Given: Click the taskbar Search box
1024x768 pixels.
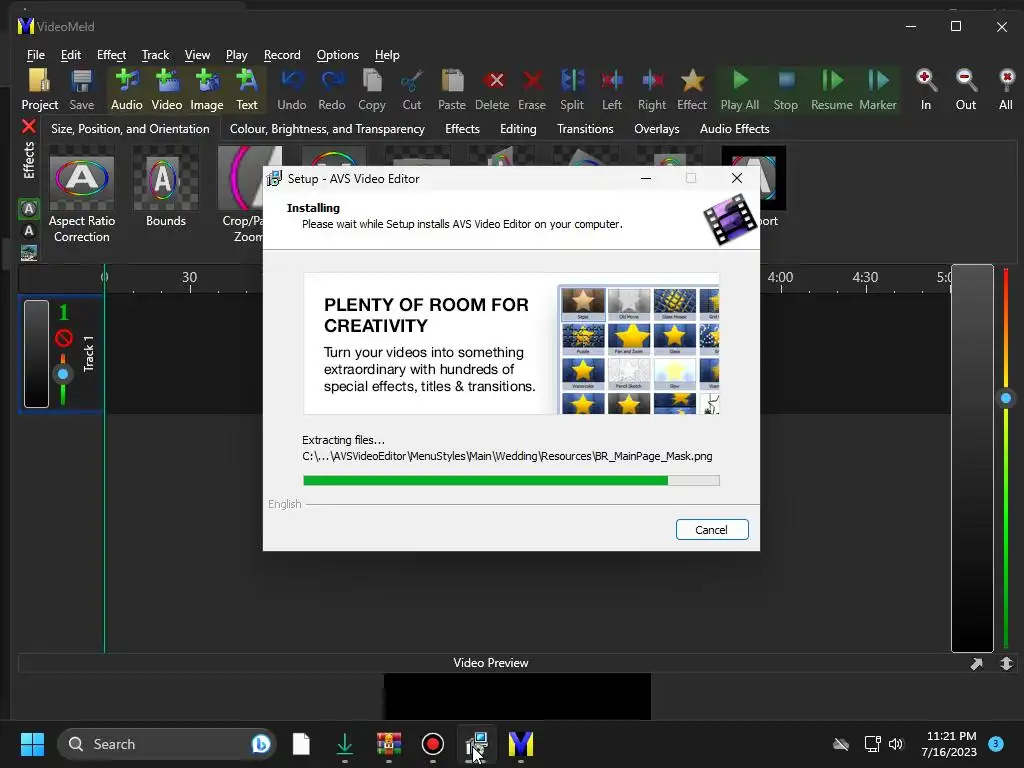Looking at the screenshot, I should (167, 744).
